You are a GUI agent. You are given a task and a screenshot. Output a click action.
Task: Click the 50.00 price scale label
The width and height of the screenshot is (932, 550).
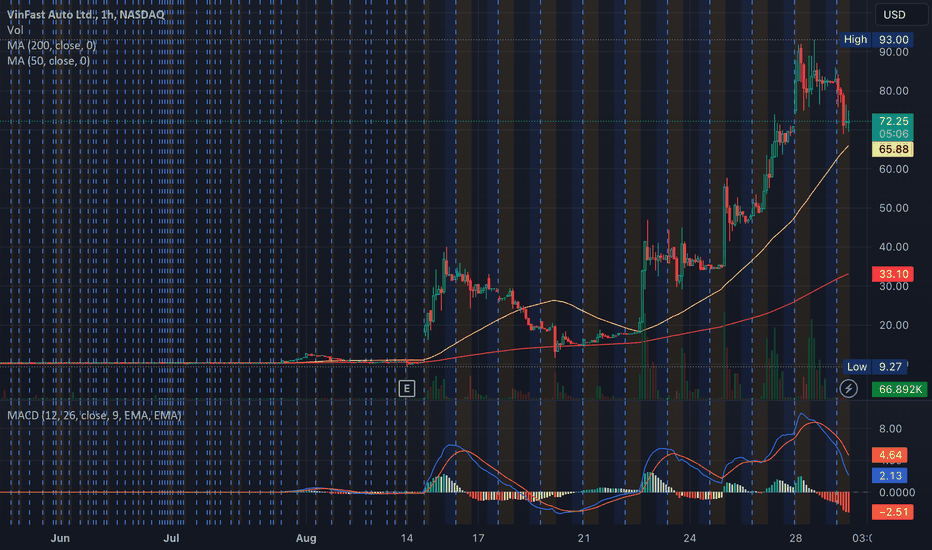893,208
